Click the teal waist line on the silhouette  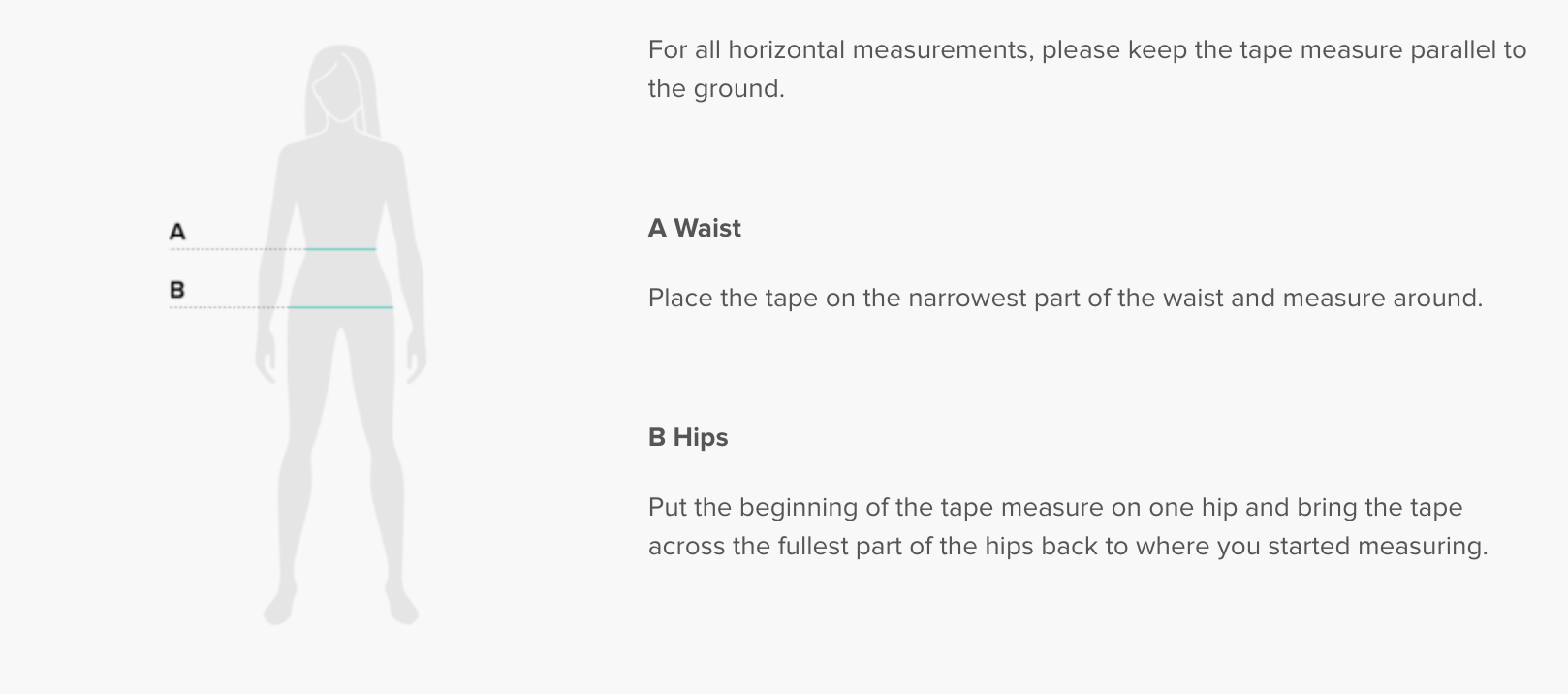[x=340, y=249]
